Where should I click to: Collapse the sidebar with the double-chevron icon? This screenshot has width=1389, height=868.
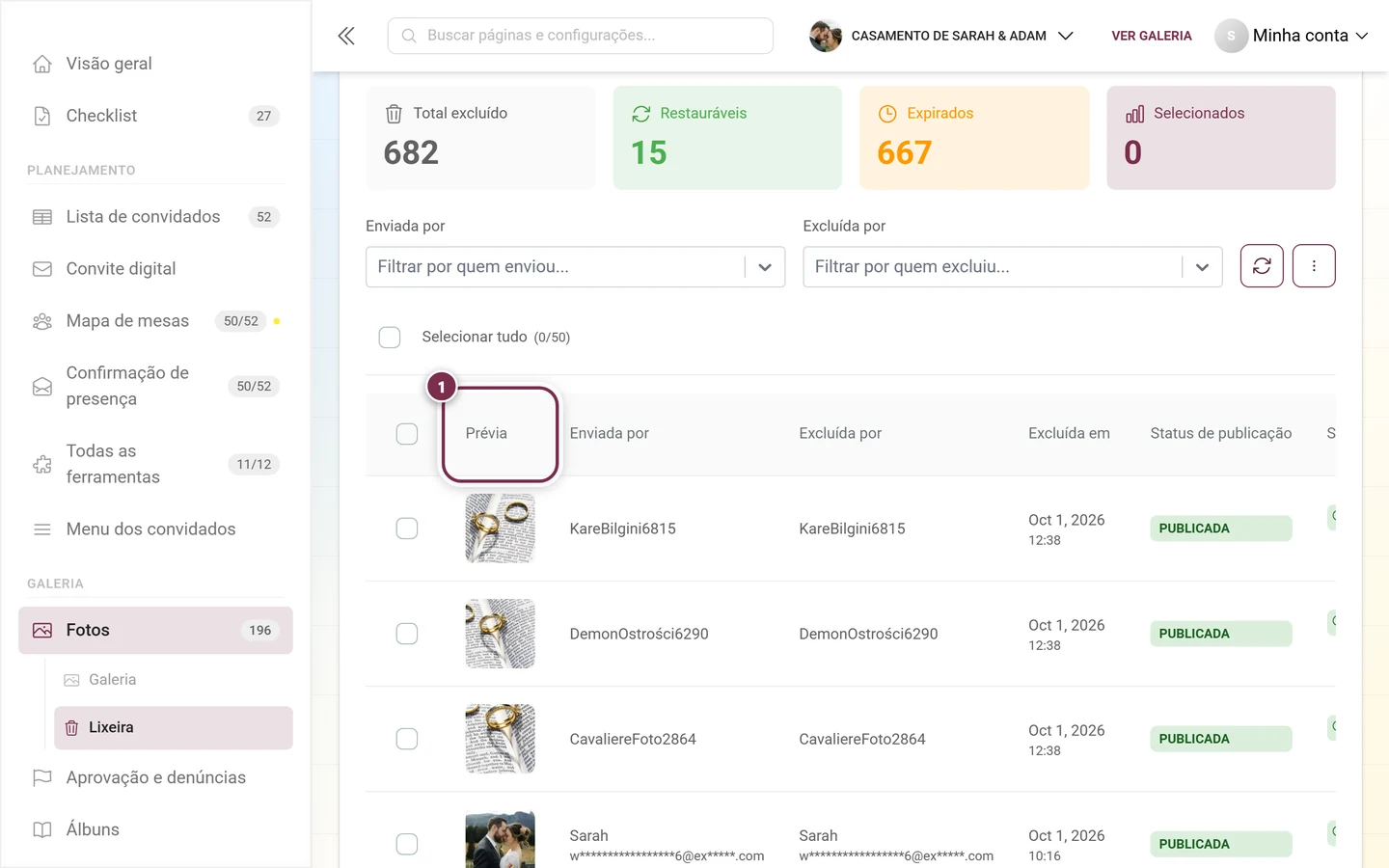point(346,36)
